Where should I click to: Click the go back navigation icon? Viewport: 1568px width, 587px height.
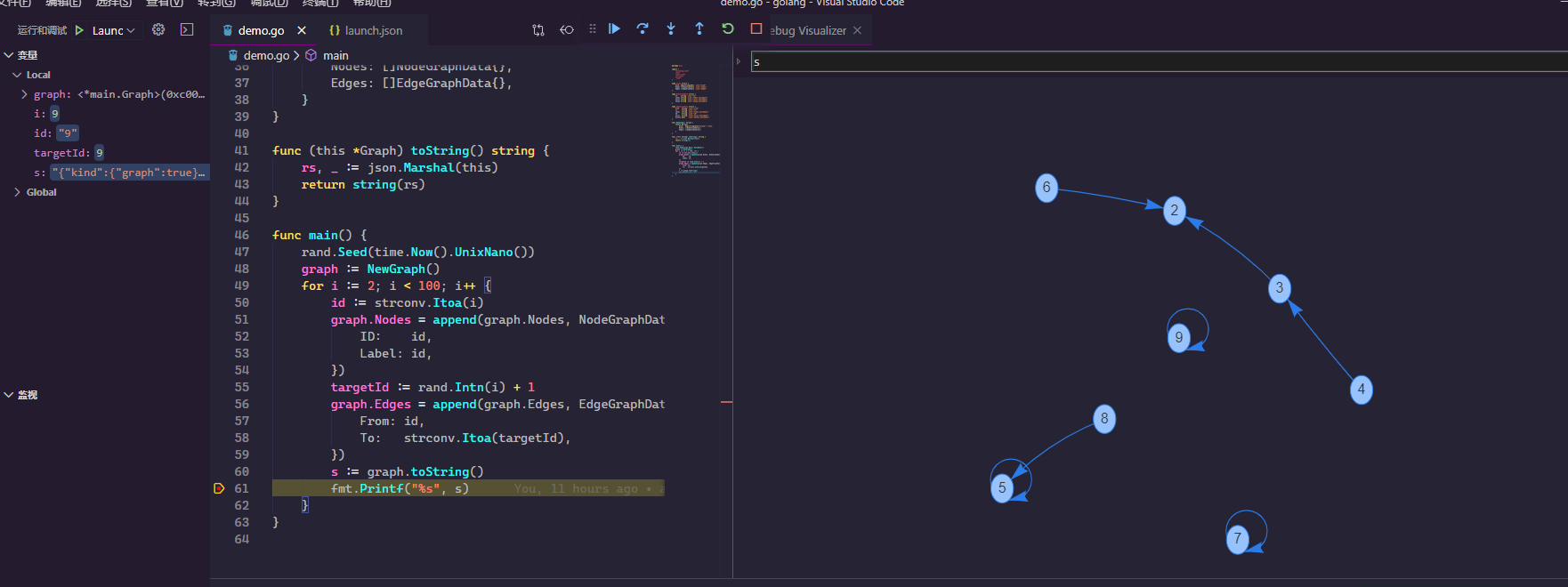click(567, 29)
